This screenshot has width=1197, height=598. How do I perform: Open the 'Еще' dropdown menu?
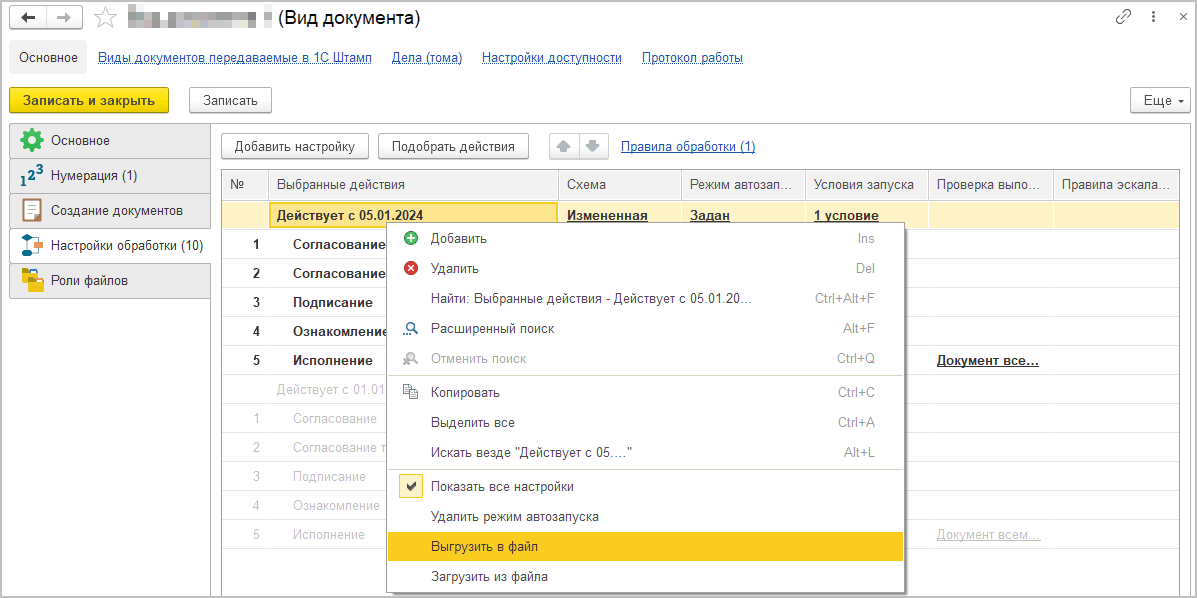(1158, 100)
